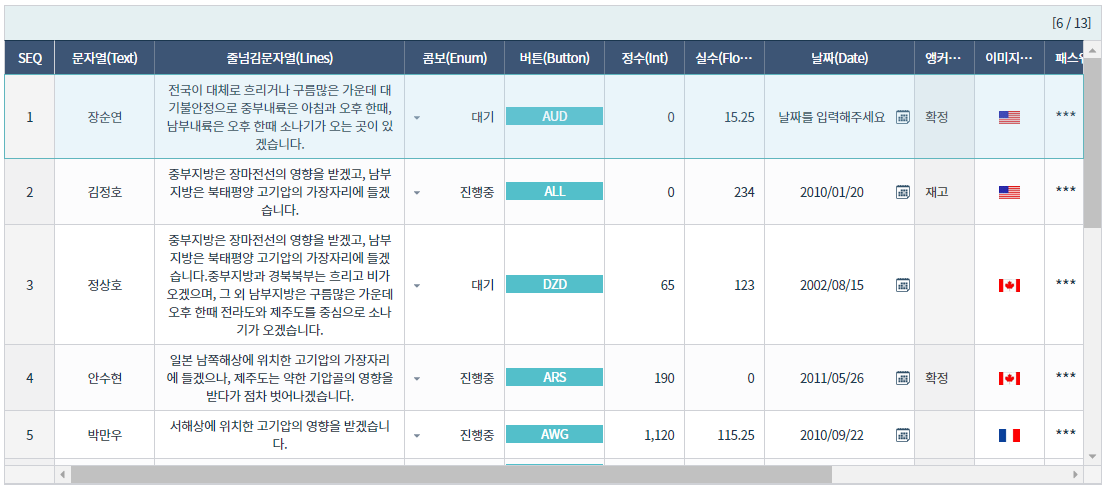The height and width of the screenshot is (491, 1107).
Task: Click the 1,120 integer cell
Action: 645,434
